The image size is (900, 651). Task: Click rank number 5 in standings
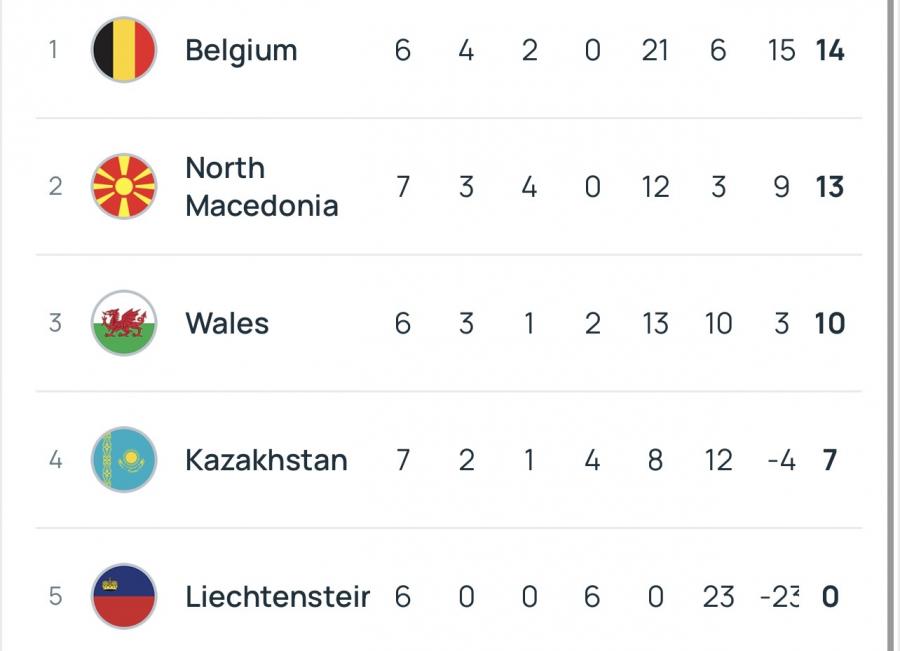click(55, 597)
